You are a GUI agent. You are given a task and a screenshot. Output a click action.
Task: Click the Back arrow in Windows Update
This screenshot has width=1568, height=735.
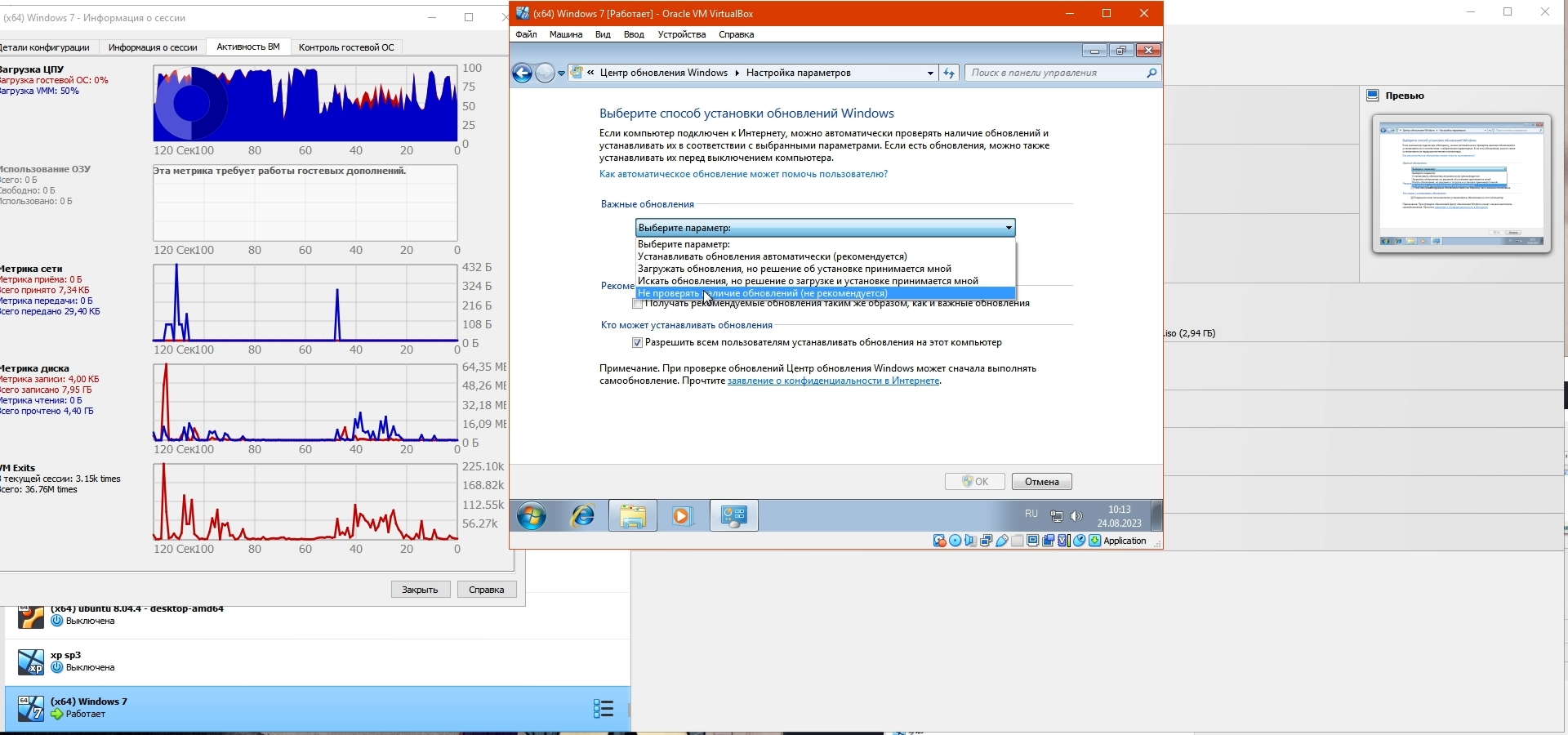(x=522, y=73)
